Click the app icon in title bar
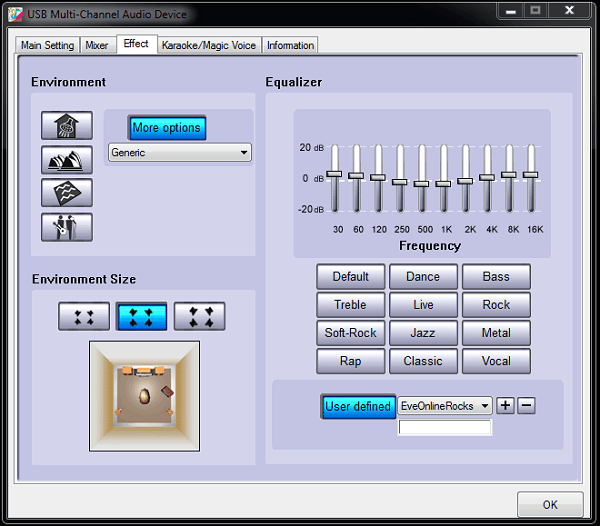 click(x=15, y=14)
